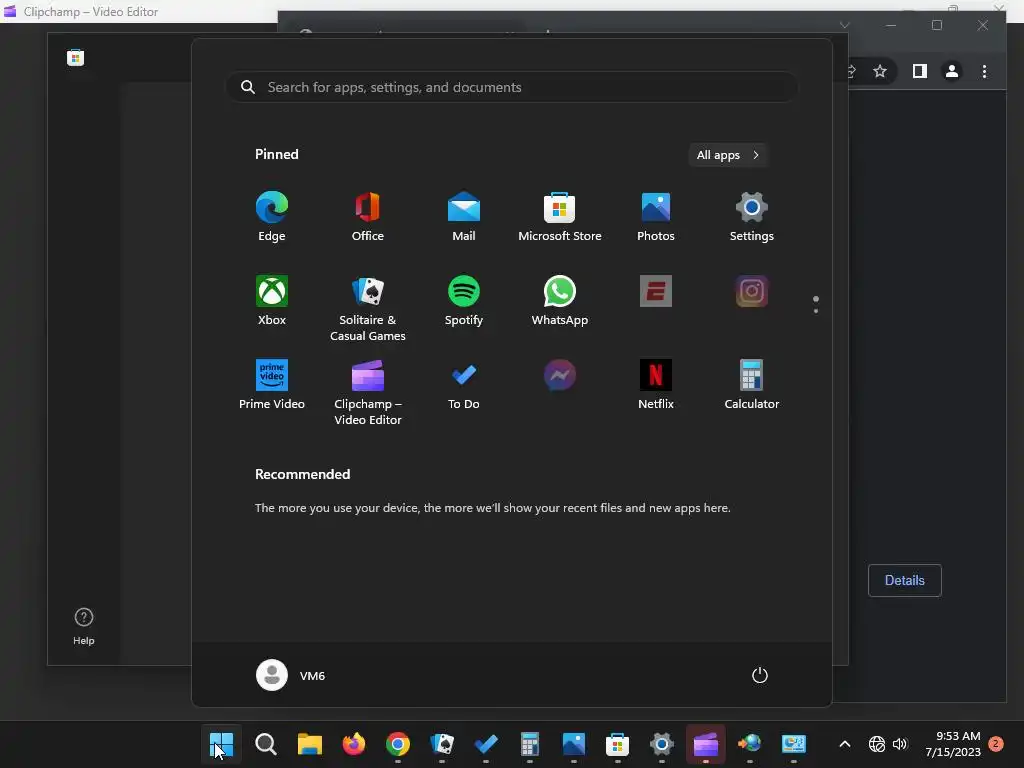Open Settings from pinned apps
The height and width of the screenshot is (768, 1024).
pos(752,217)
